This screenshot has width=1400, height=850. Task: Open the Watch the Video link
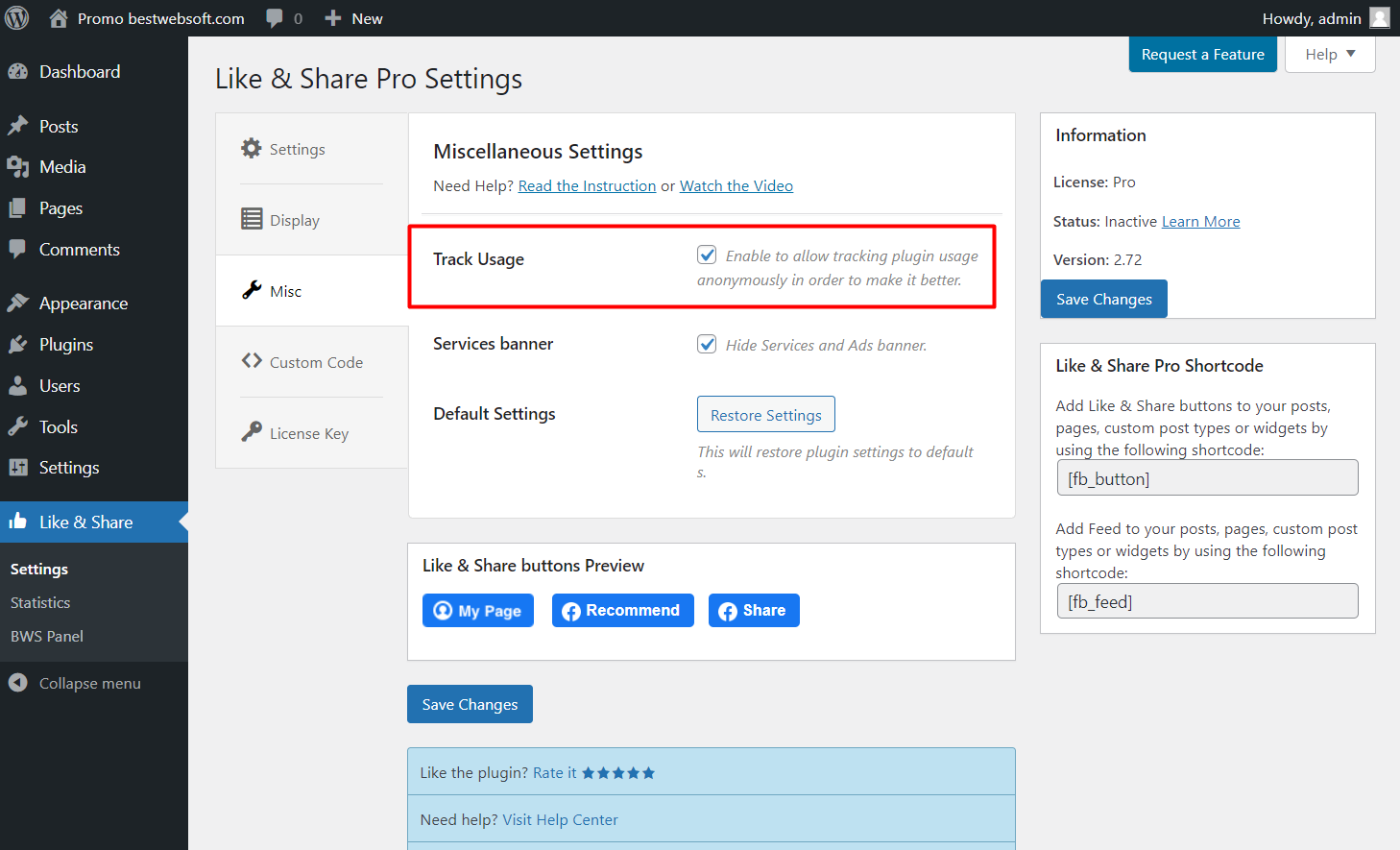pyautogui.click(x=736, y=186)
